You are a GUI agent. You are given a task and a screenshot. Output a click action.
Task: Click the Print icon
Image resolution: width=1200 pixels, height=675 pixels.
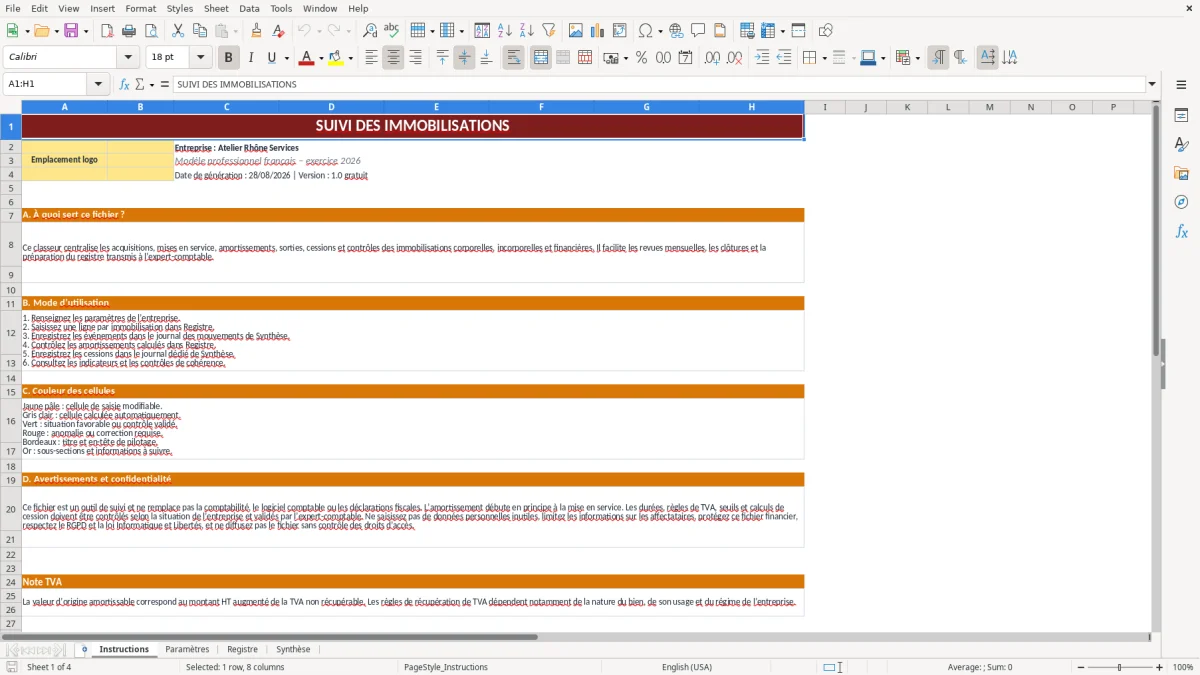pyautogui.click(x=129, y=31)
